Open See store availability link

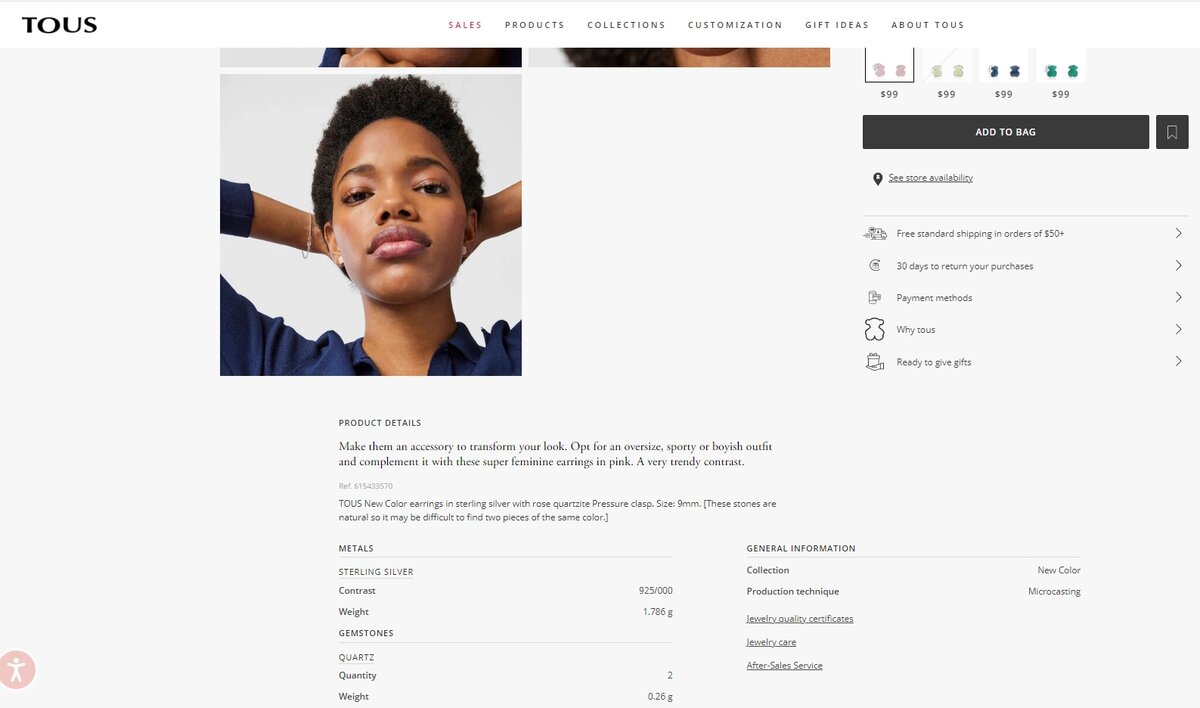coord(930,178)
